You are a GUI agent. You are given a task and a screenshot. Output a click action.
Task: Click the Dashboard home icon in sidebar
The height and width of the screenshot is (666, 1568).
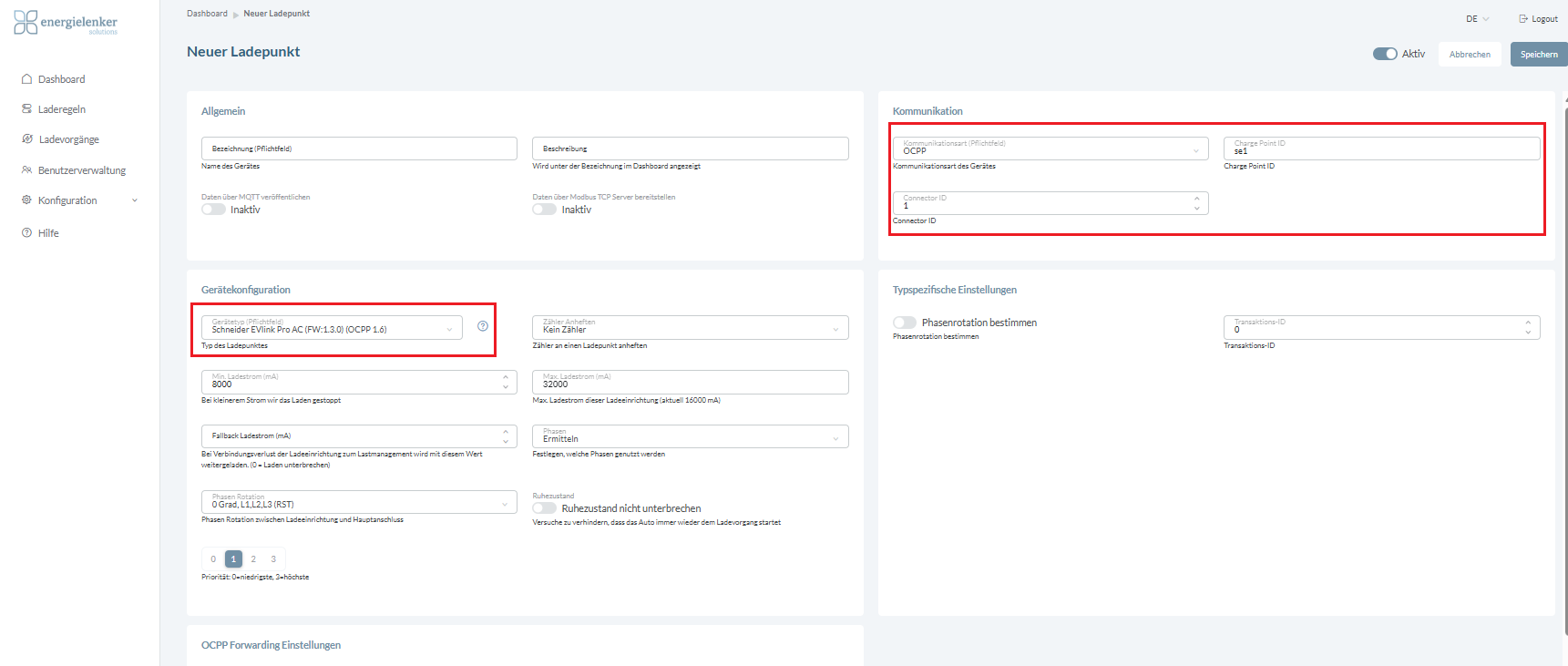27,79
